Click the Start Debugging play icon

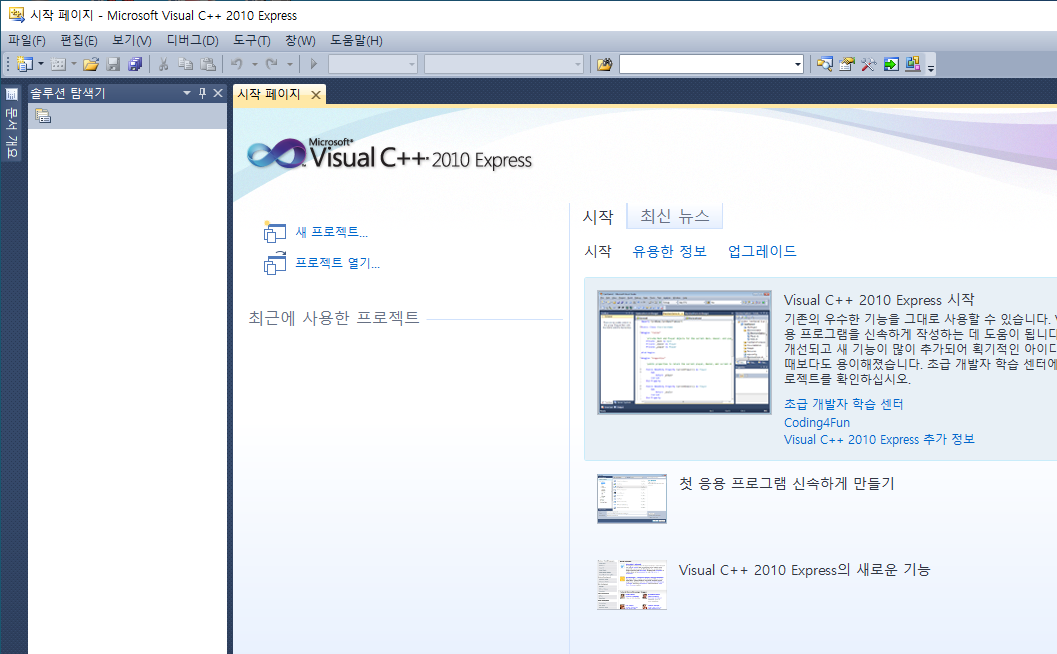pos(313,64)
